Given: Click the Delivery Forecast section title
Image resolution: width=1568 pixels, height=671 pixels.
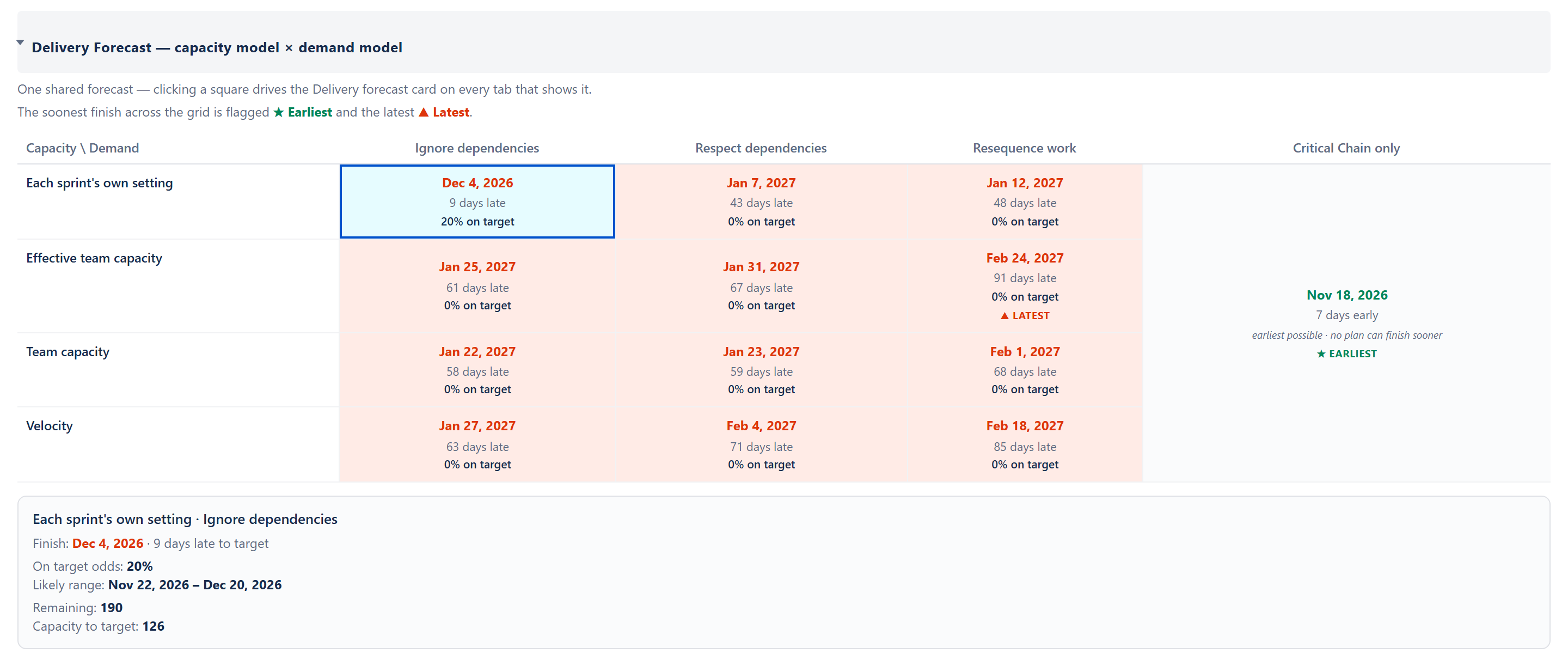Looking at the screenshot, I should (217, 47).
